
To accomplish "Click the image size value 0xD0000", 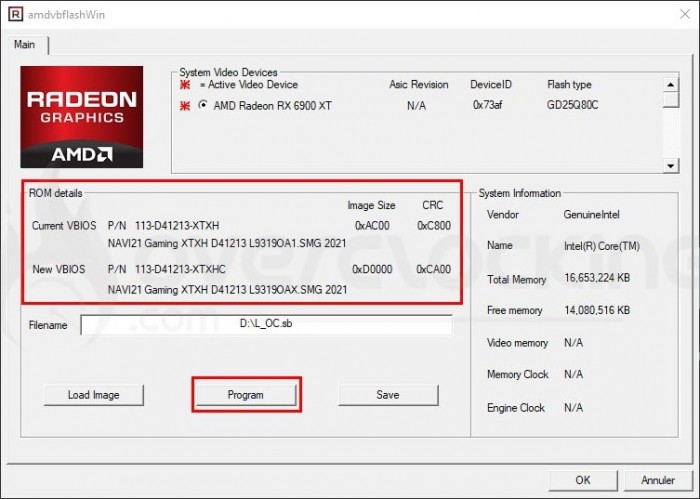I will click(372, 270).
